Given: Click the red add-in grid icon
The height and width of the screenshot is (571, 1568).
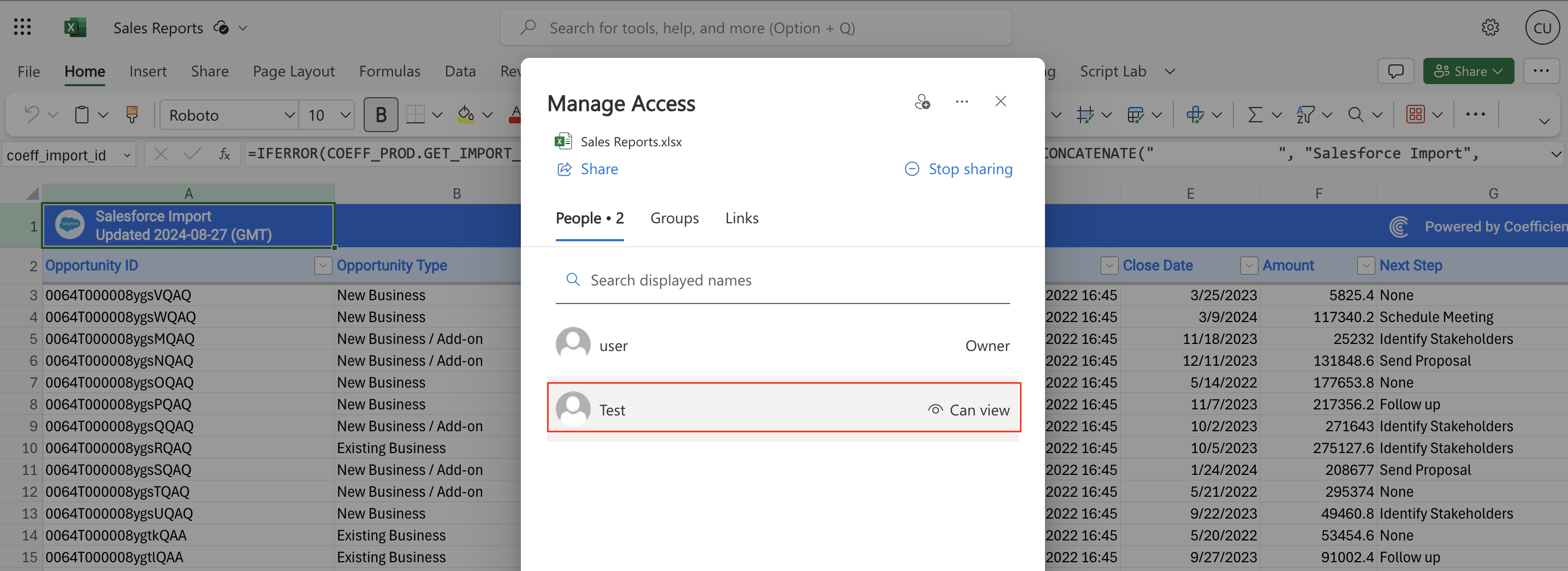Looking at the screenshot, I should (1415, 115).
